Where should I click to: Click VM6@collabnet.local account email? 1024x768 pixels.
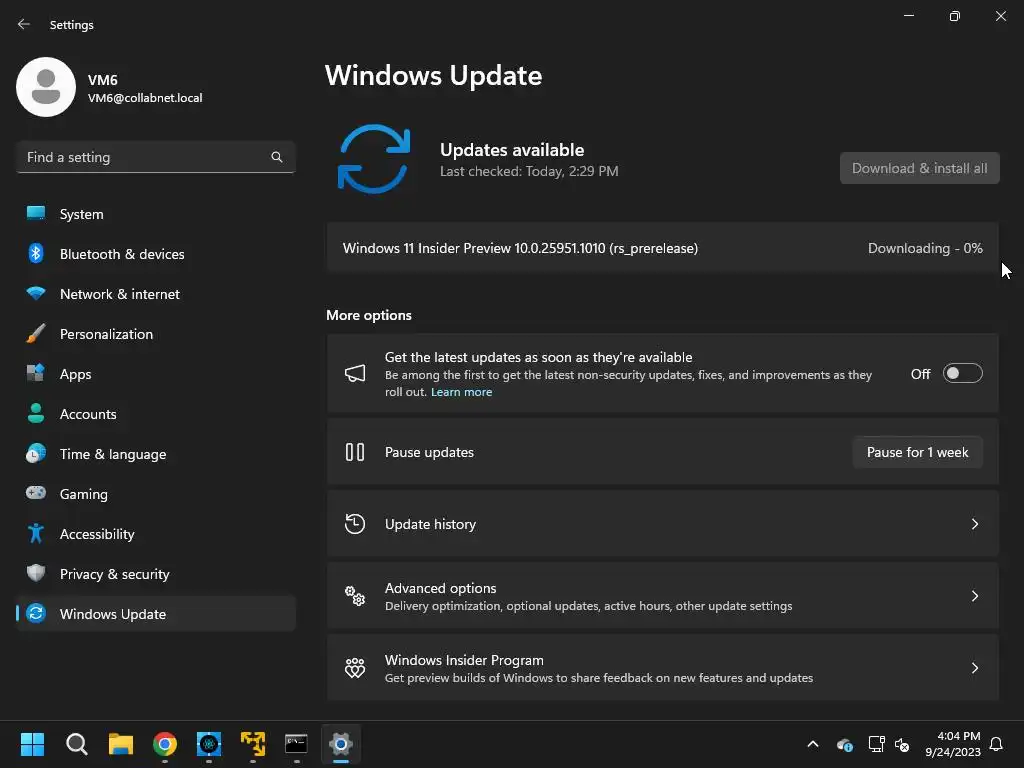[145, 98]
